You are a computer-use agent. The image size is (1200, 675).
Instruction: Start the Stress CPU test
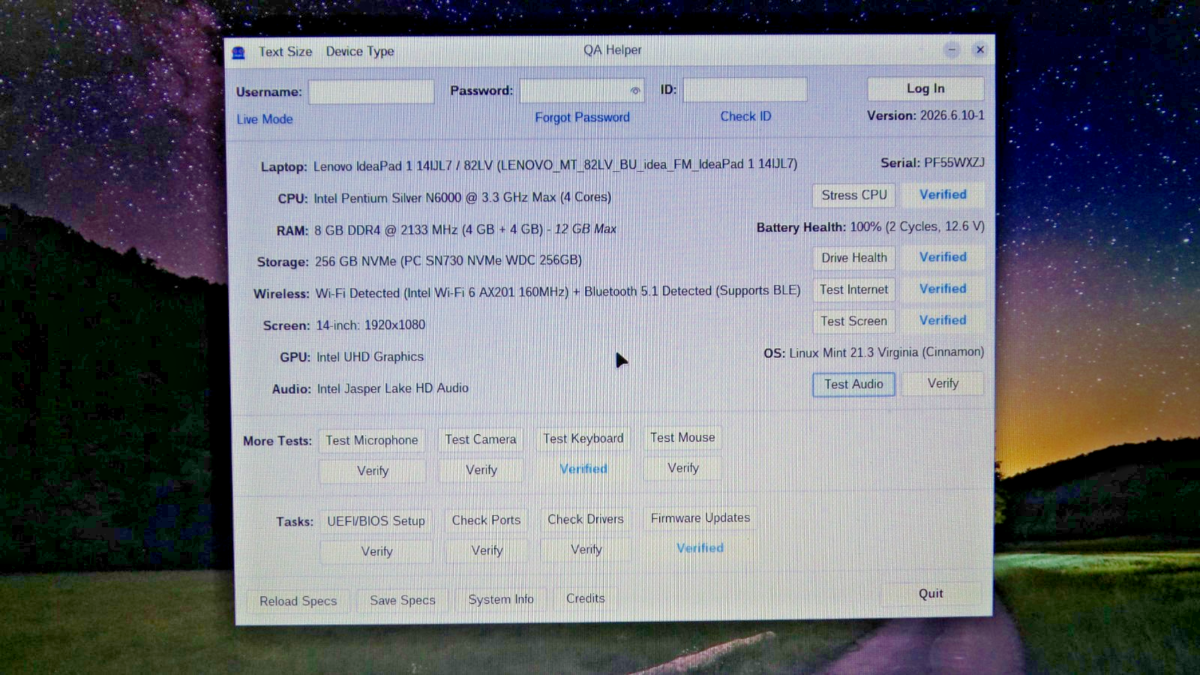pos(854,195)
